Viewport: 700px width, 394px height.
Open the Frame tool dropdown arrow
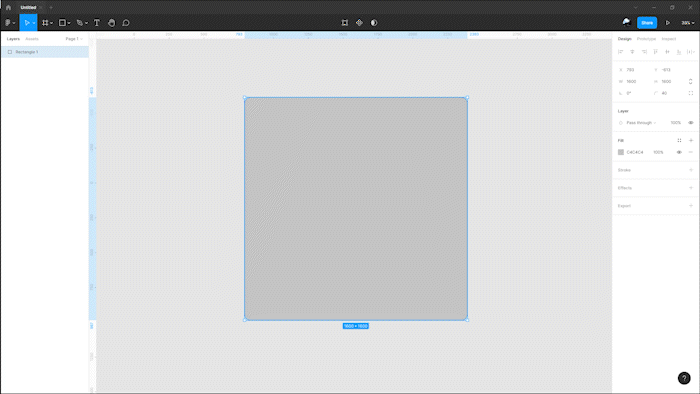point(51,23)
